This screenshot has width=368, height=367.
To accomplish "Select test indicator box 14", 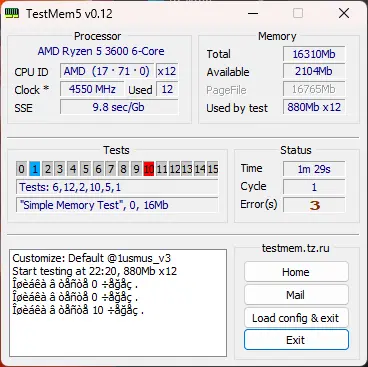I will [200, 169].
